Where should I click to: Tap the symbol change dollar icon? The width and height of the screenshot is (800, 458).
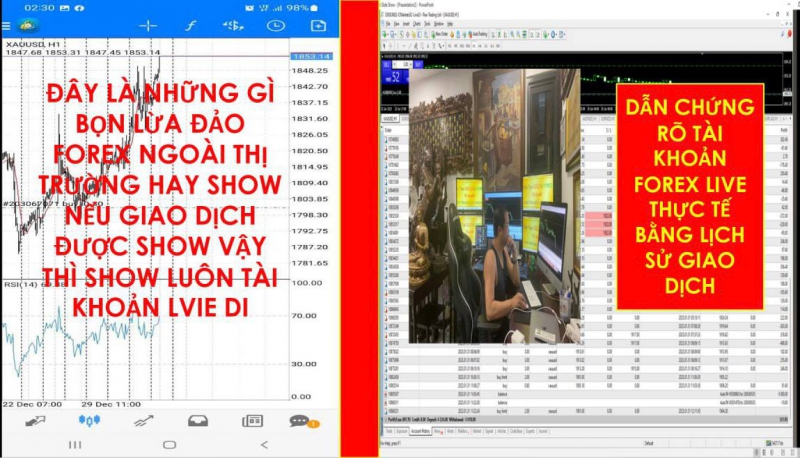(x=232, y=25)
